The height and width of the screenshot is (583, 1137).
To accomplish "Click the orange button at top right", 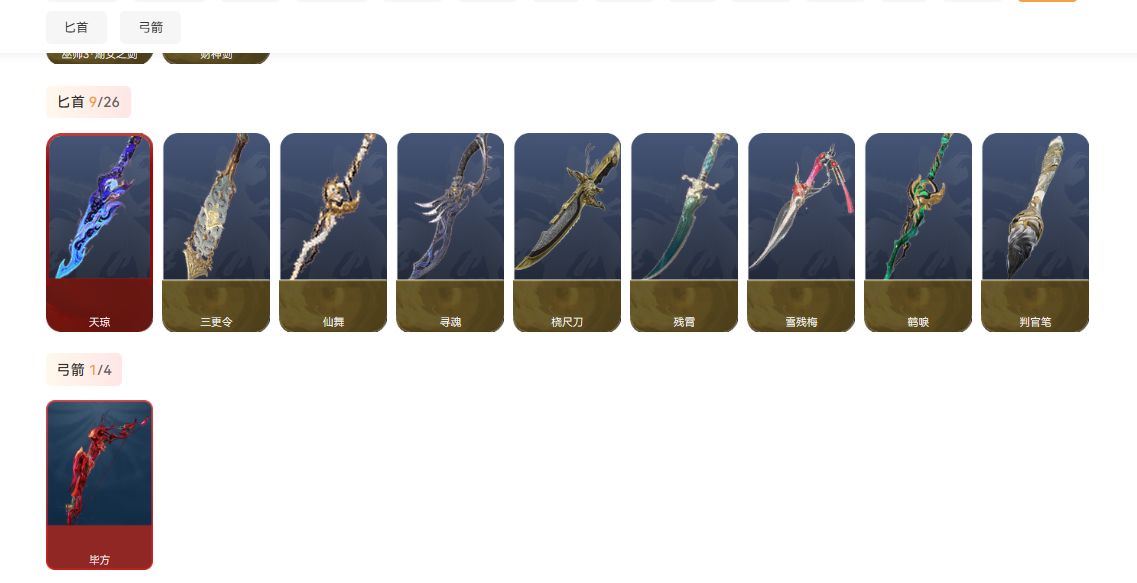I will [1047, 1].
